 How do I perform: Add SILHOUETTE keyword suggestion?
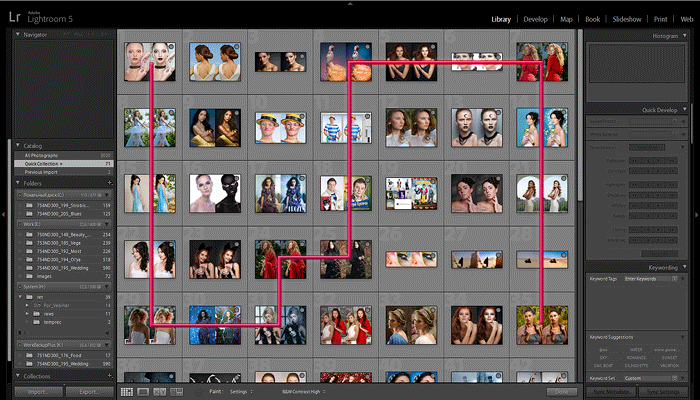tap(636, 365)
